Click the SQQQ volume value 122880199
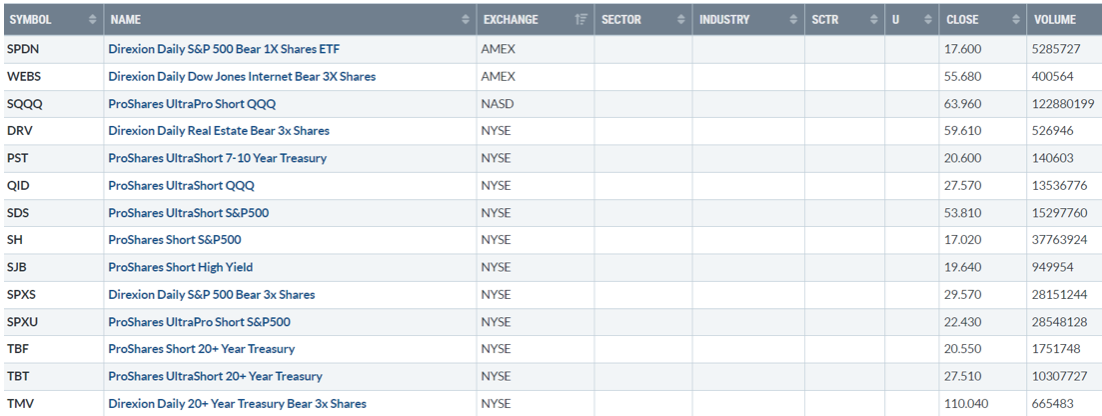Image resolution: width=1102 pixels, height=416 pixels. coord(1064,104)
